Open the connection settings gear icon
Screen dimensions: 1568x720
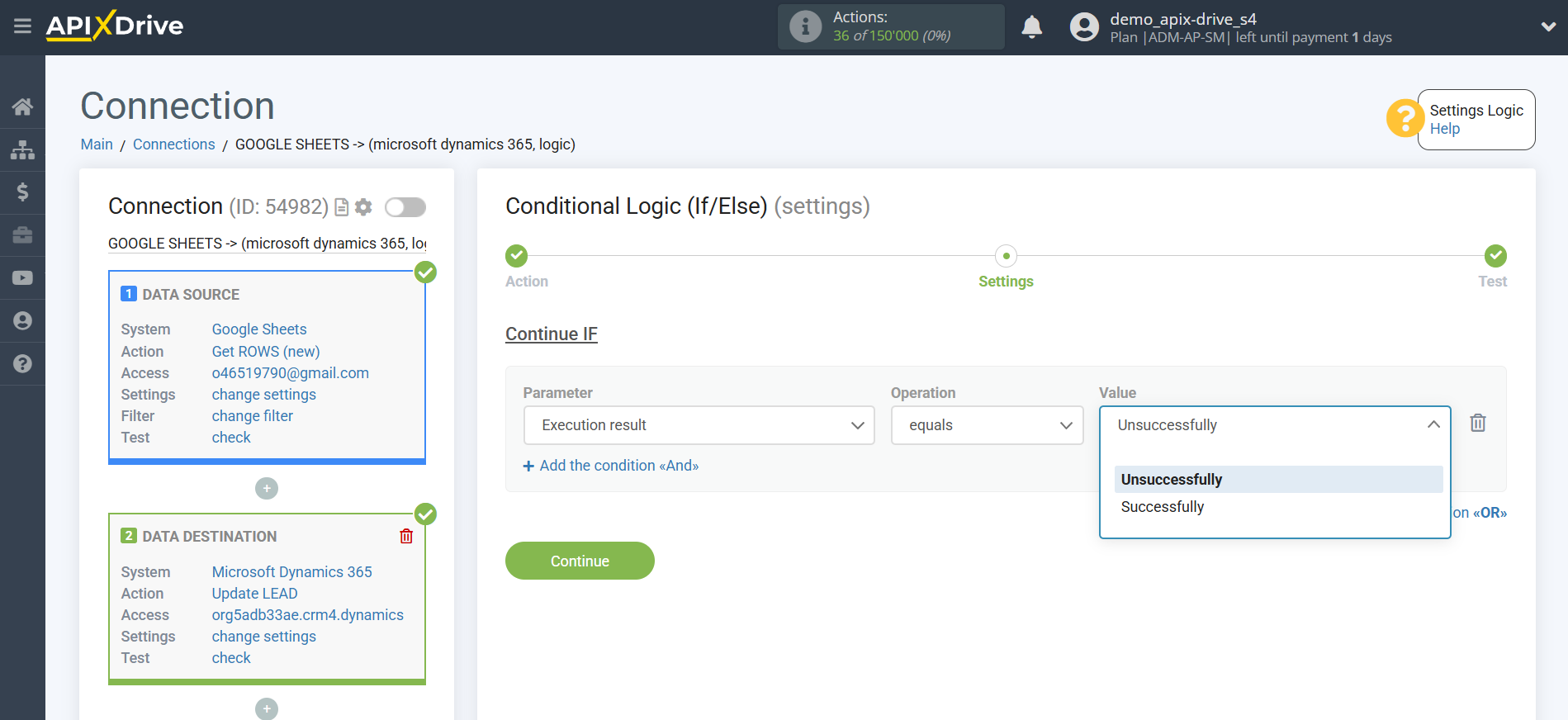pyautogui.click(x=363, y=207)
